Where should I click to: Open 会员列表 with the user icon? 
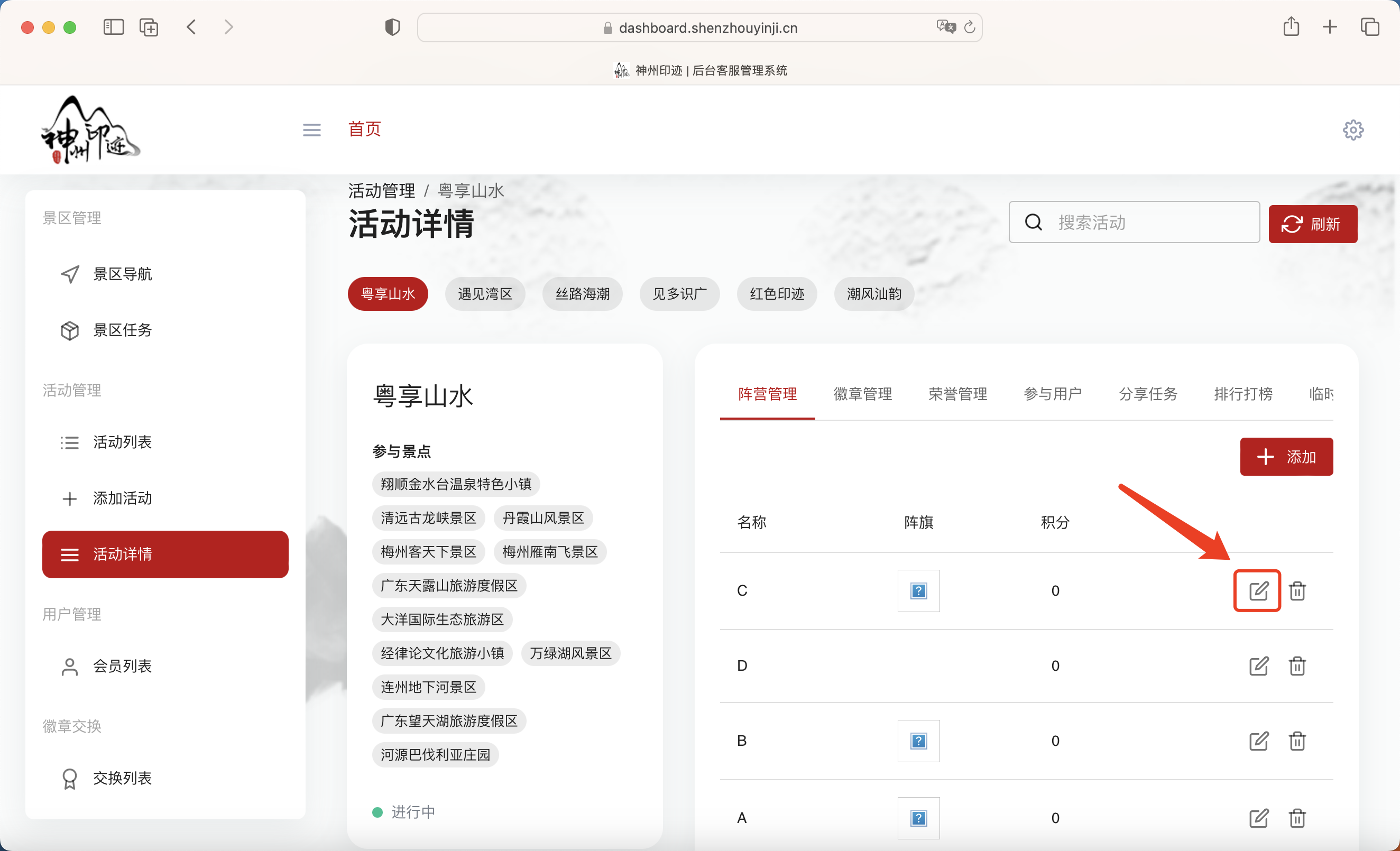pyautogui.click(x=69, y=667)
